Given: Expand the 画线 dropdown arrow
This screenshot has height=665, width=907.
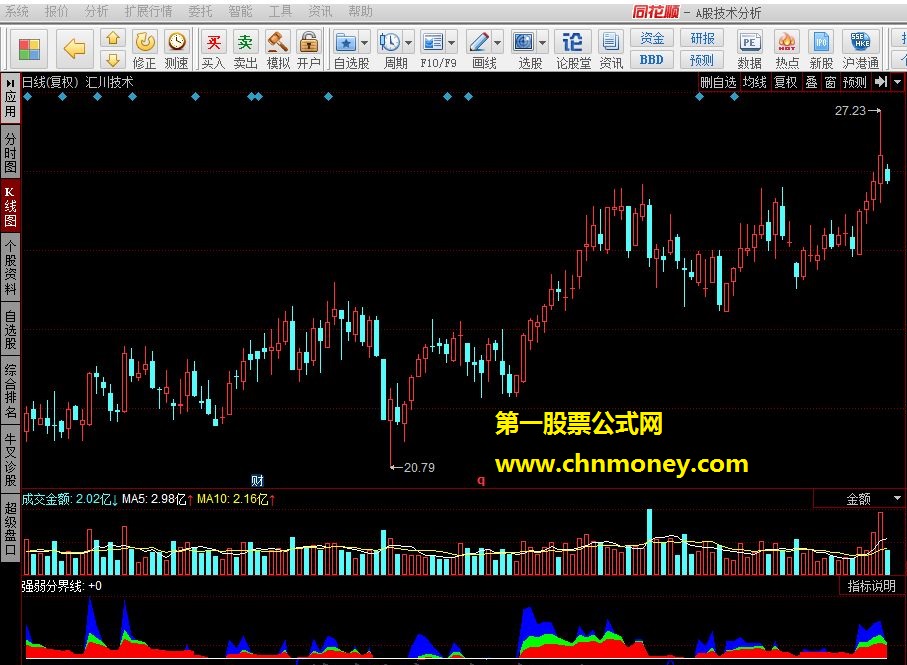Looking at the screenshot, I should pos(497,43).
